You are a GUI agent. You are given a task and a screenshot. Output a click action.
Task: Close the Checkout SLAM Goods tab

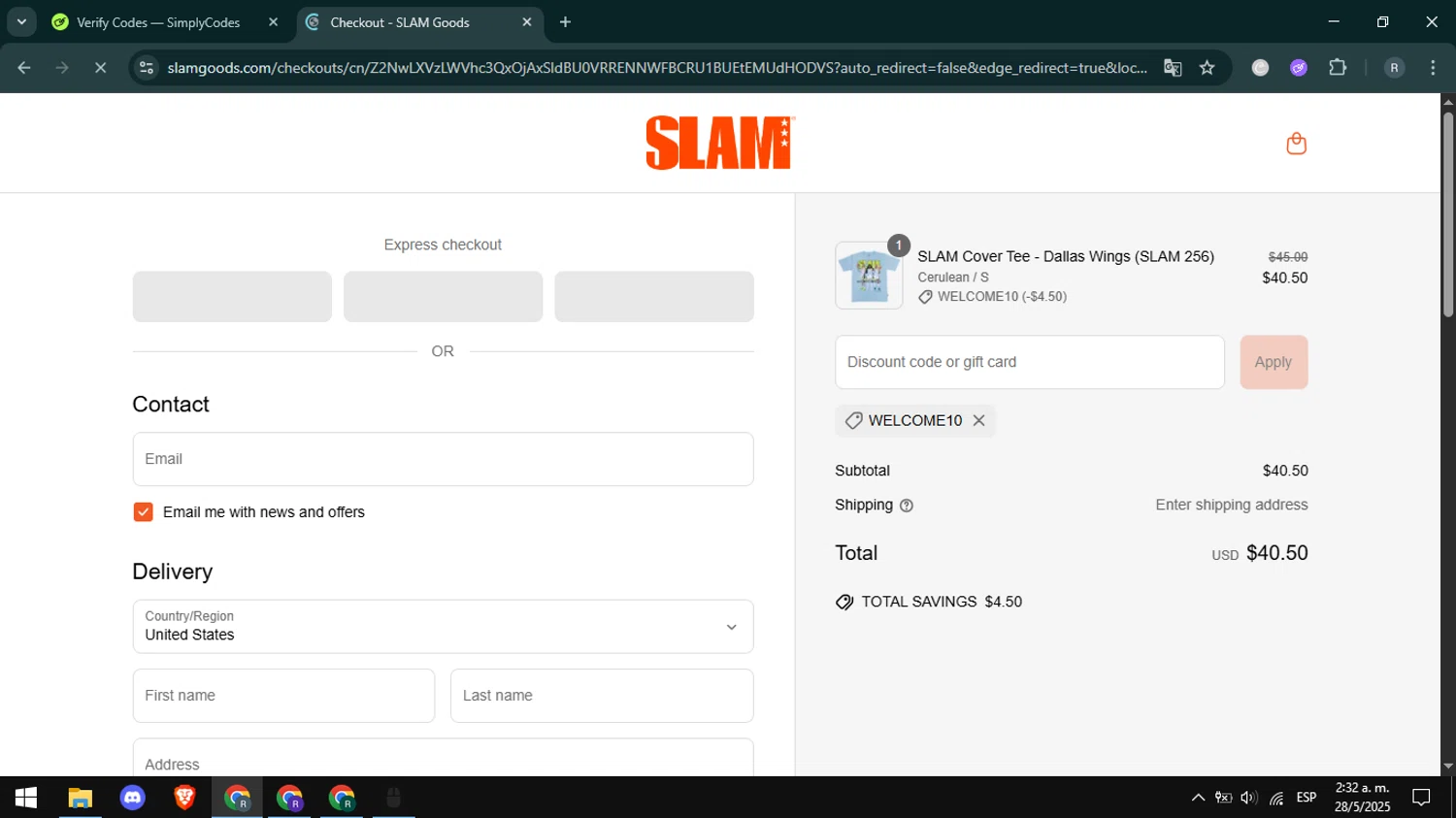[527, 21]
